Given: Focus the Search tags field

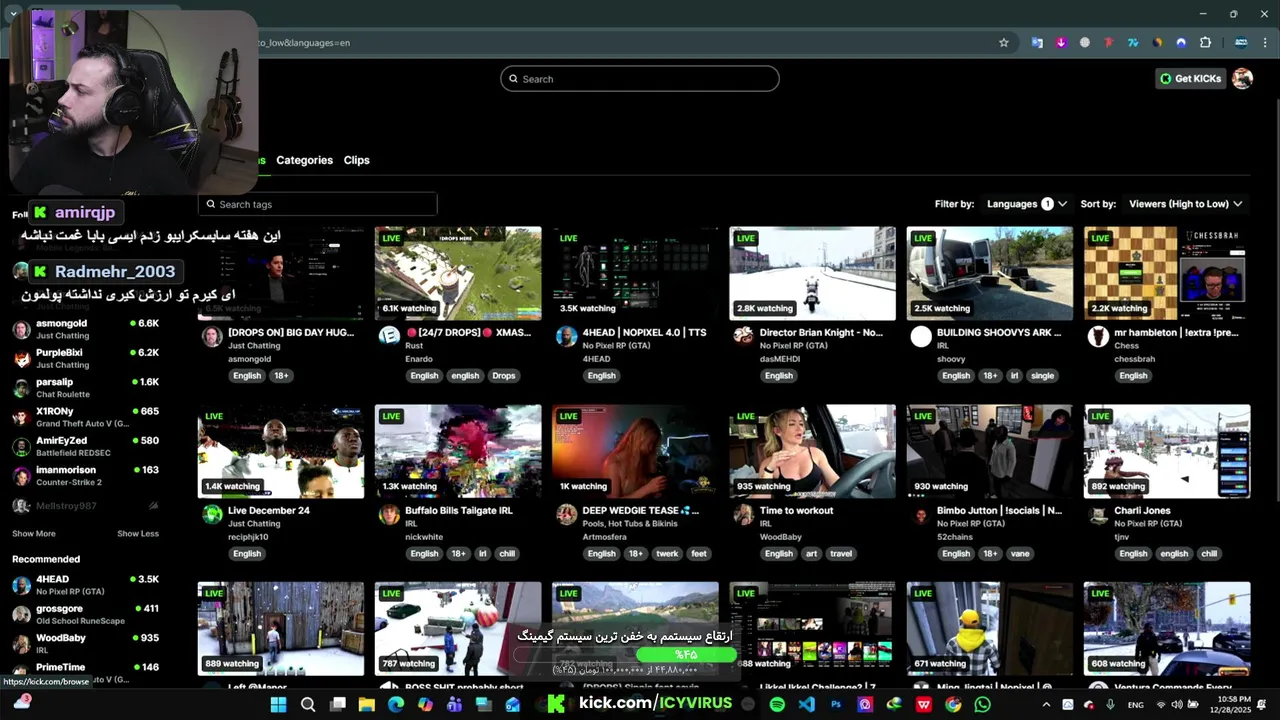Looking at the screenshot, I should (x=317, y=204).
